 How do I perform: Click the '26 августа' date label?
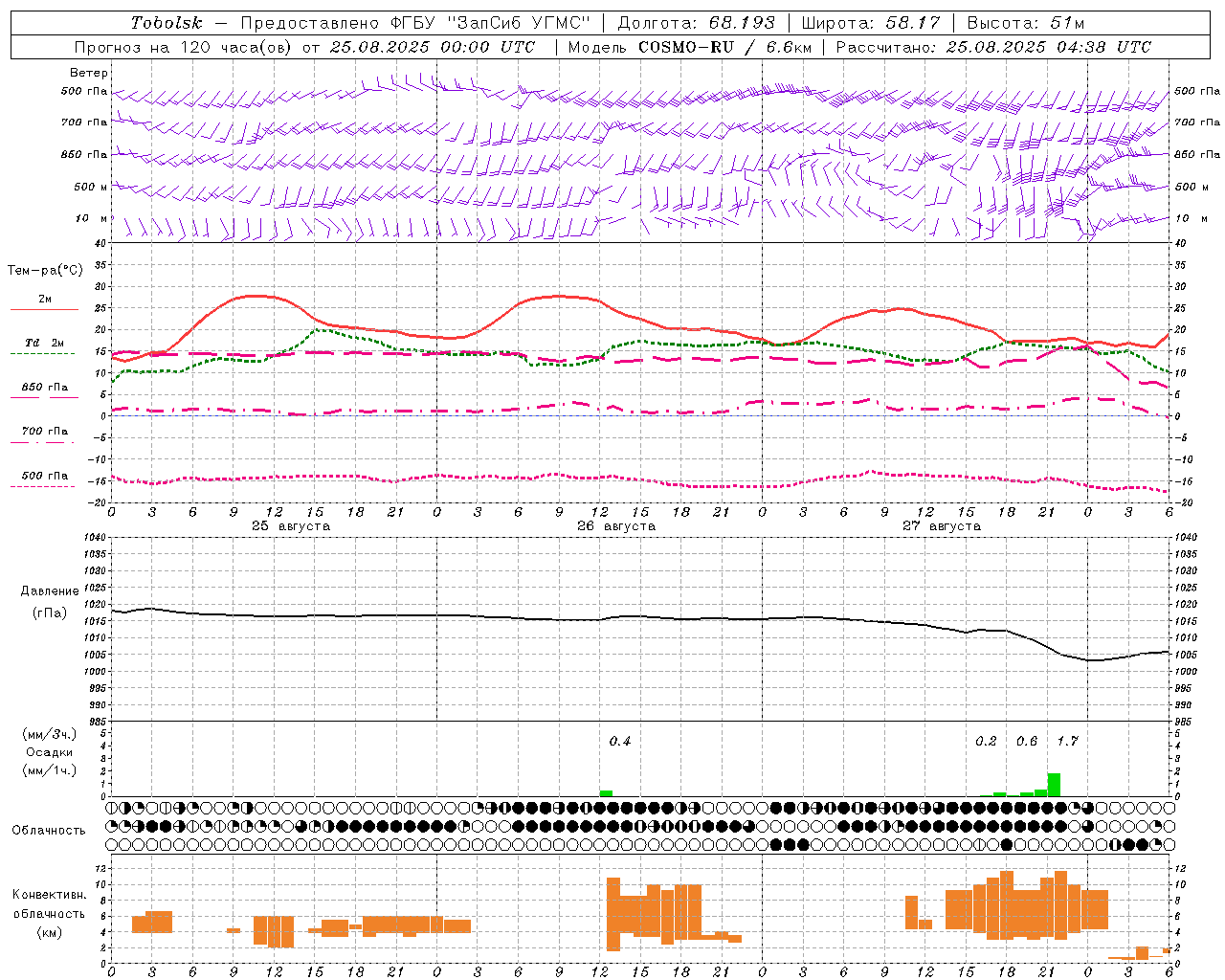coord(616,526)
